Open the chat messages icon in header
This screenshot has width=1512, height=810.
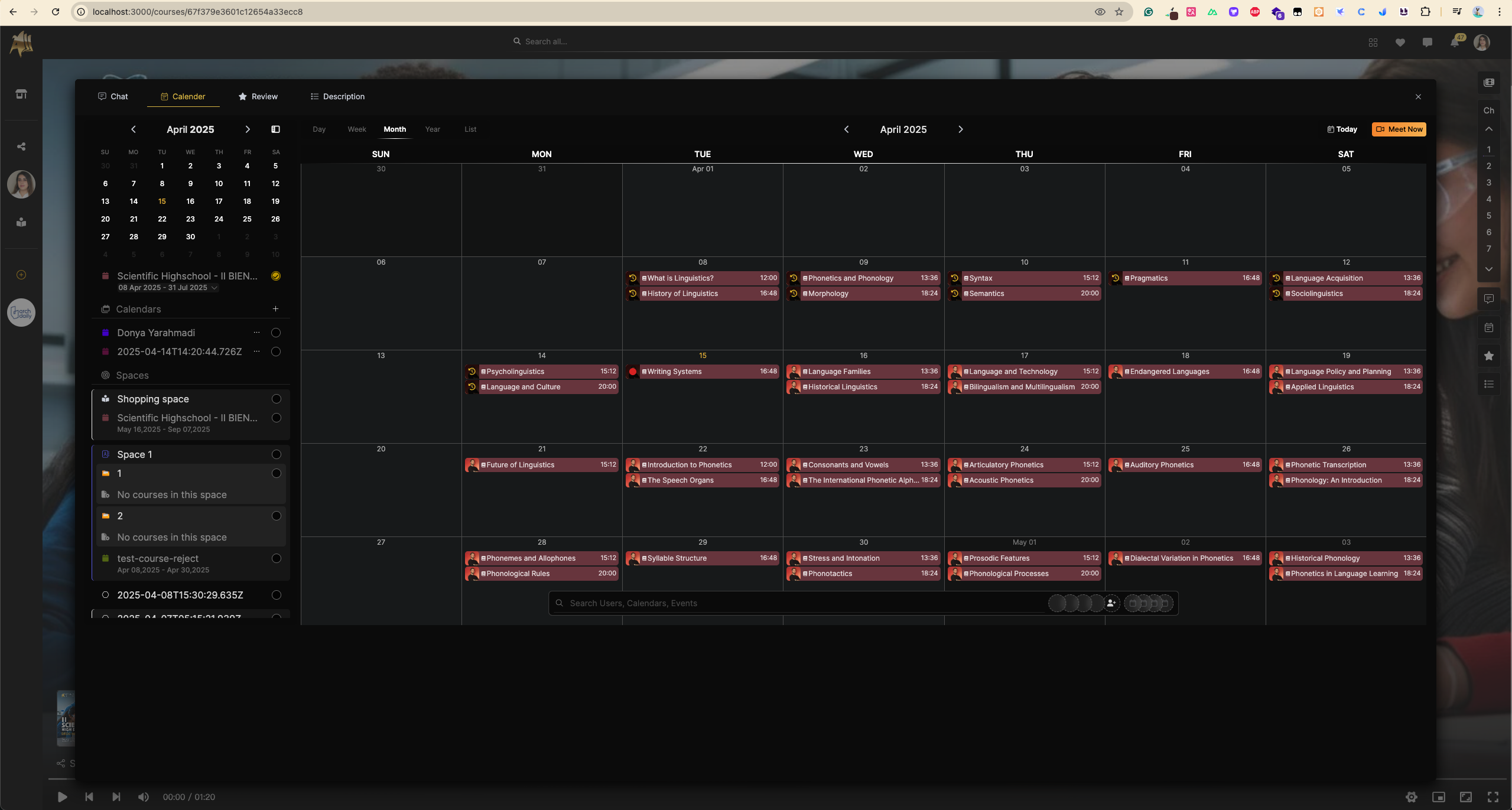tap(1427, 42)
